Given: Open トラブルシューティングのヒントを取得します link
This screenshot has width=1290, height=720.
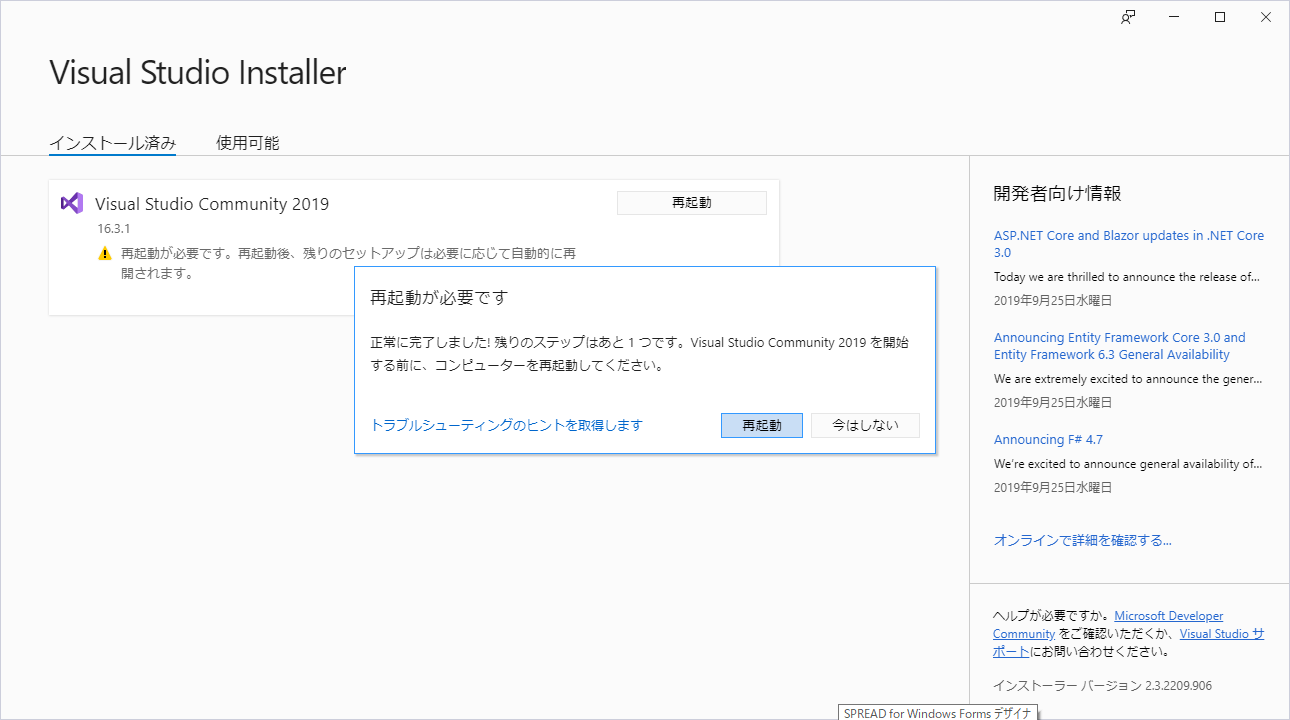Looking at the screenshot, I should pyautogui.click(x=507, y=425).
